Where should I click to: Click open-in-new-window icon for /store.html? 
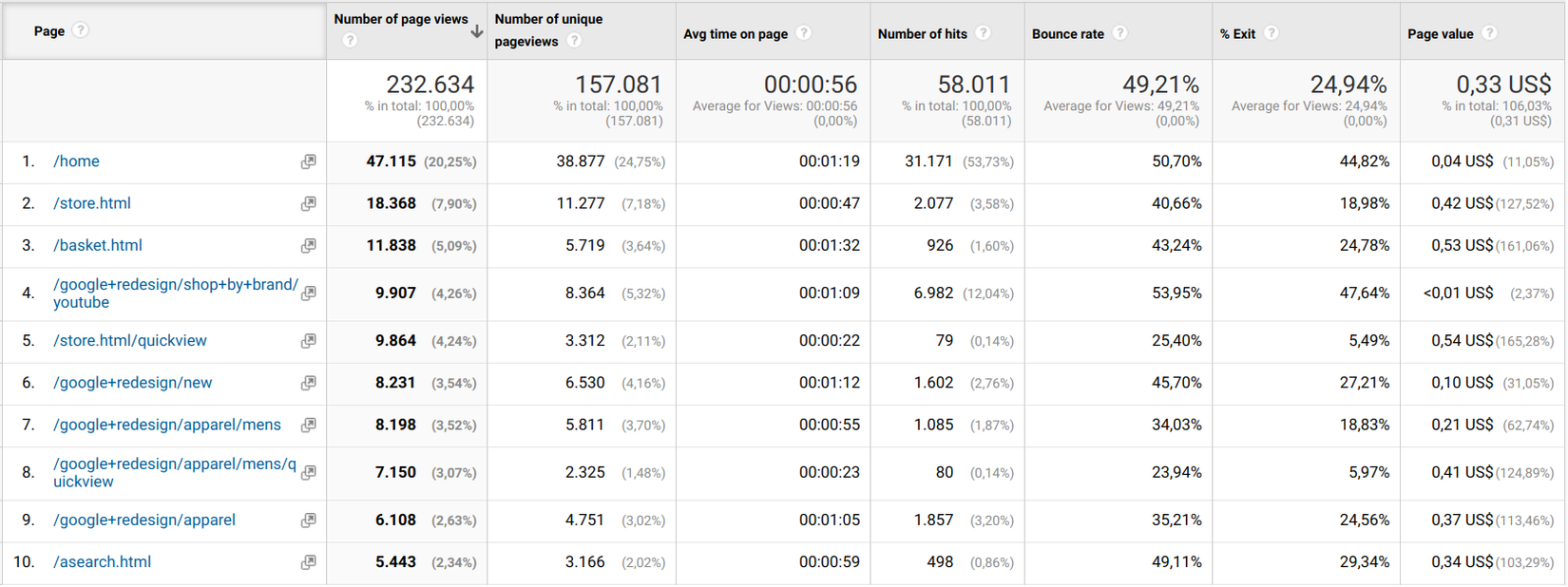[308, 204]
